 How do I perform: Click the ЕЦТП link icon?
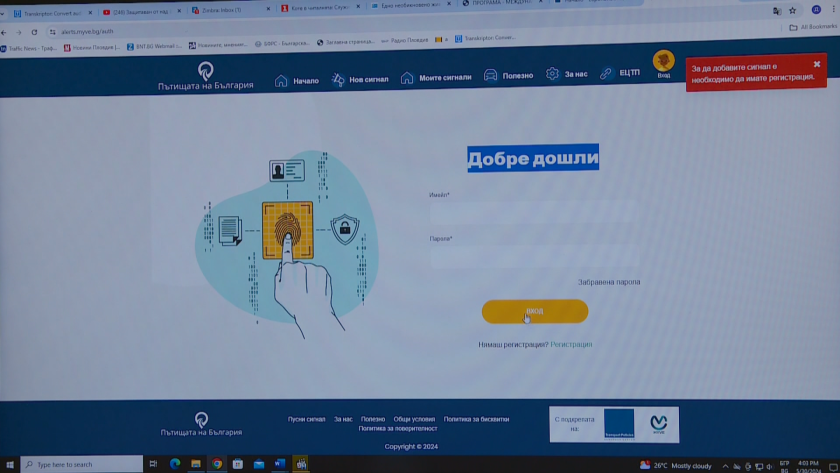click(x=606, y=74)
